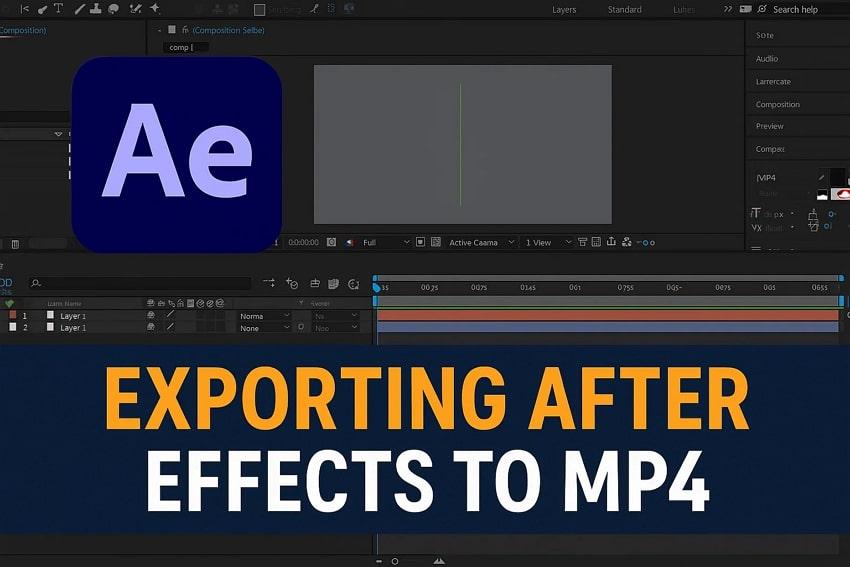Select the Roto brush tool with the check mark
Screen dimensions: 850x567
pyautogui.click(x=136, y=9)
